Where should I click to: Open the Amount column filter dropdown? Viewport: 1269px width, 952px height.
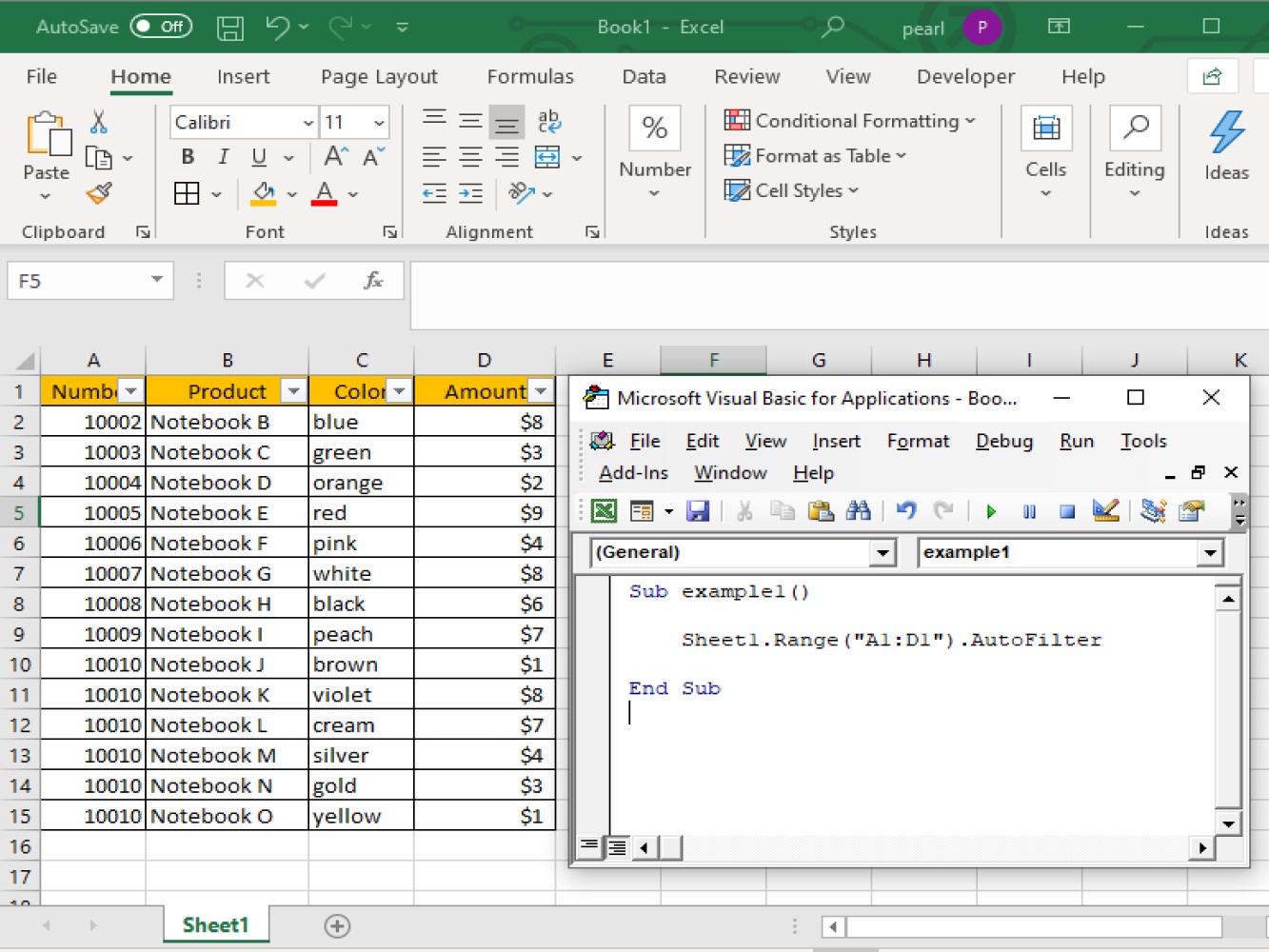[x=541, y=390]
